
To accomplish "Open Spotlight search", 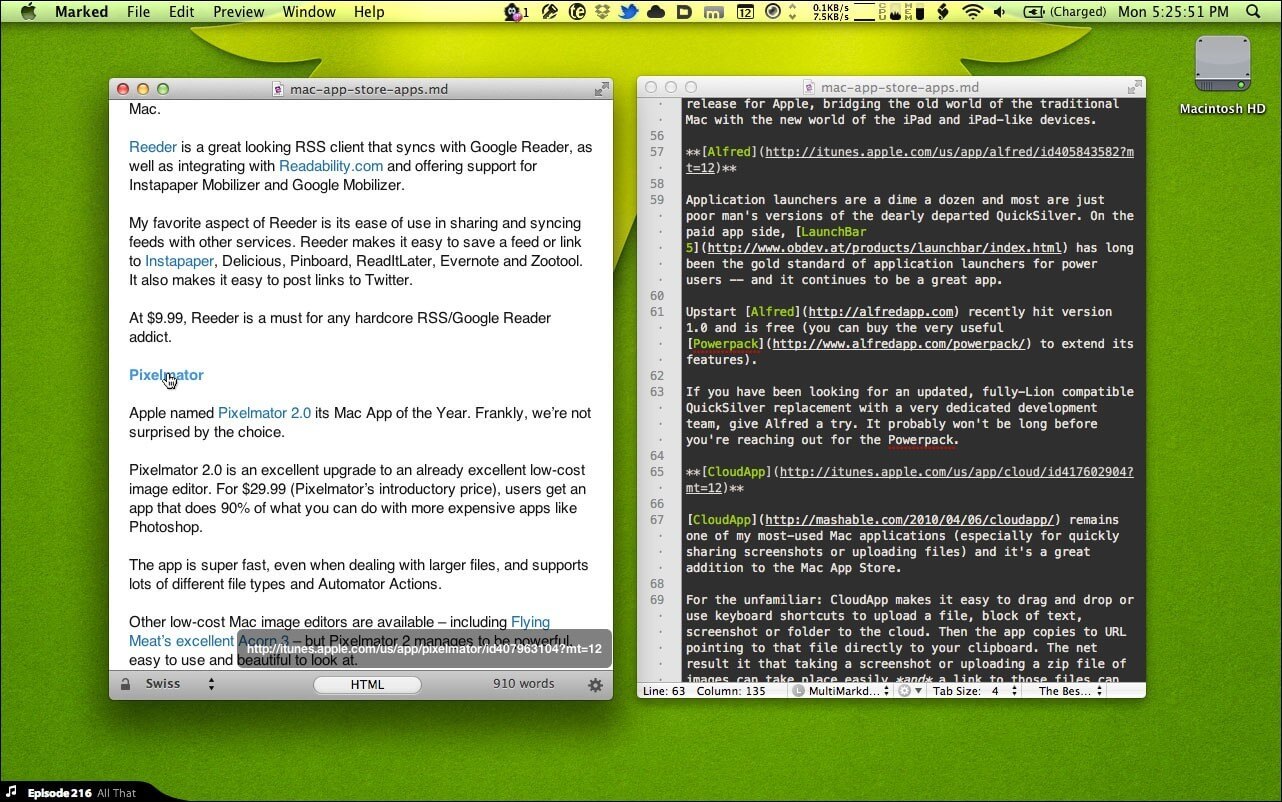I will click(1254, 12).
